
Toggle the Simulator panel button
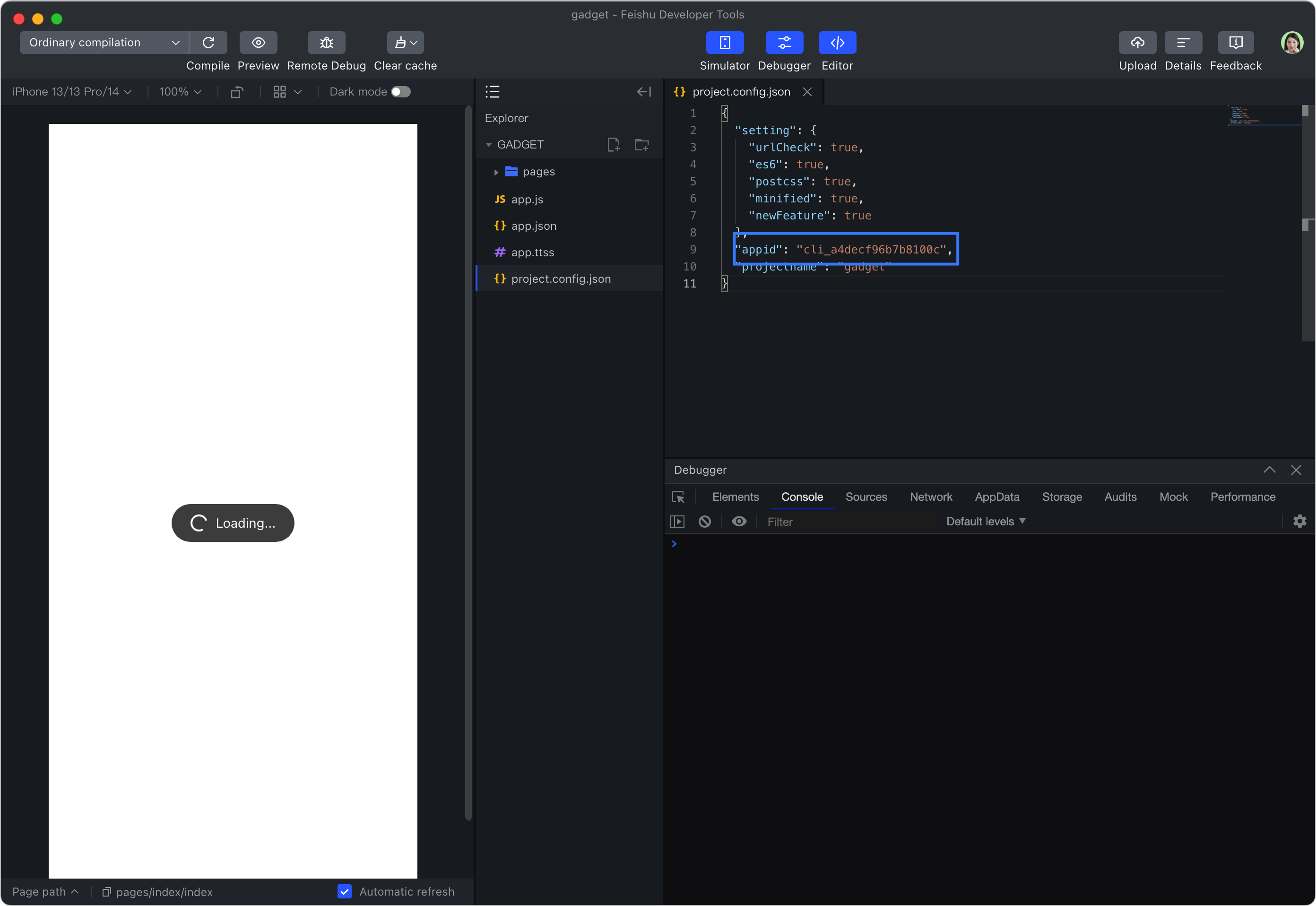[x=725, y=43]
